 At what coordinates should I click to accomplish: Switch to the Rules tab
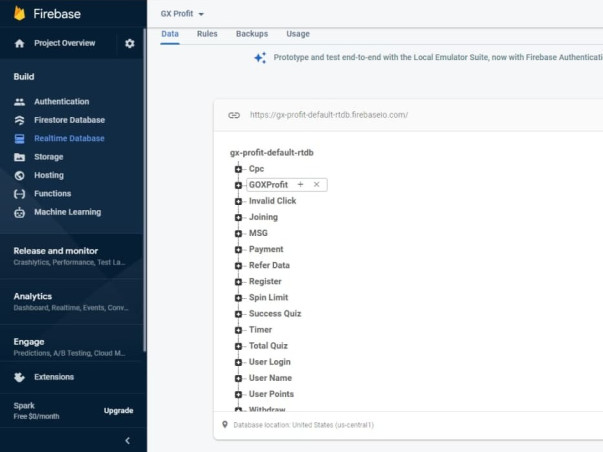(207, 34)
